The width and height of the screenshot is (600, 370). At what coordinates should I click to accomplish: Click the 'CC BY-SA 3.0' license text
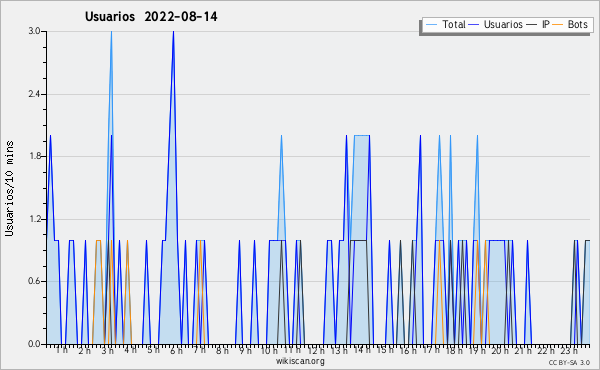coord(569,362)
